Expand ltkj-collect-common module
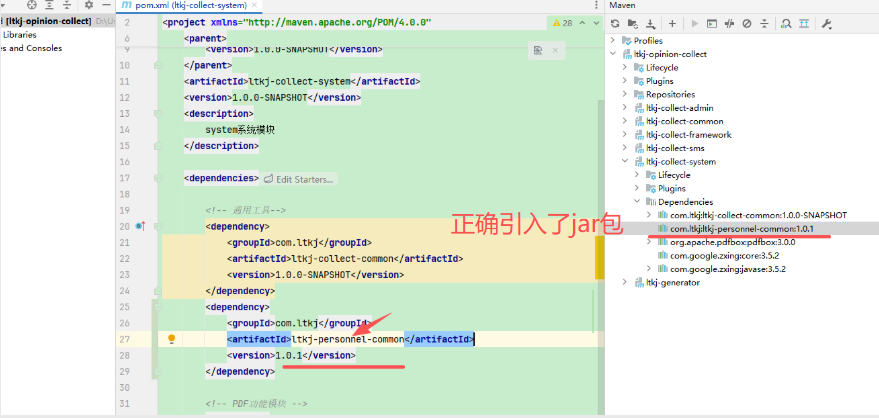Screen dimensions: 879x418 pos(625,121)
